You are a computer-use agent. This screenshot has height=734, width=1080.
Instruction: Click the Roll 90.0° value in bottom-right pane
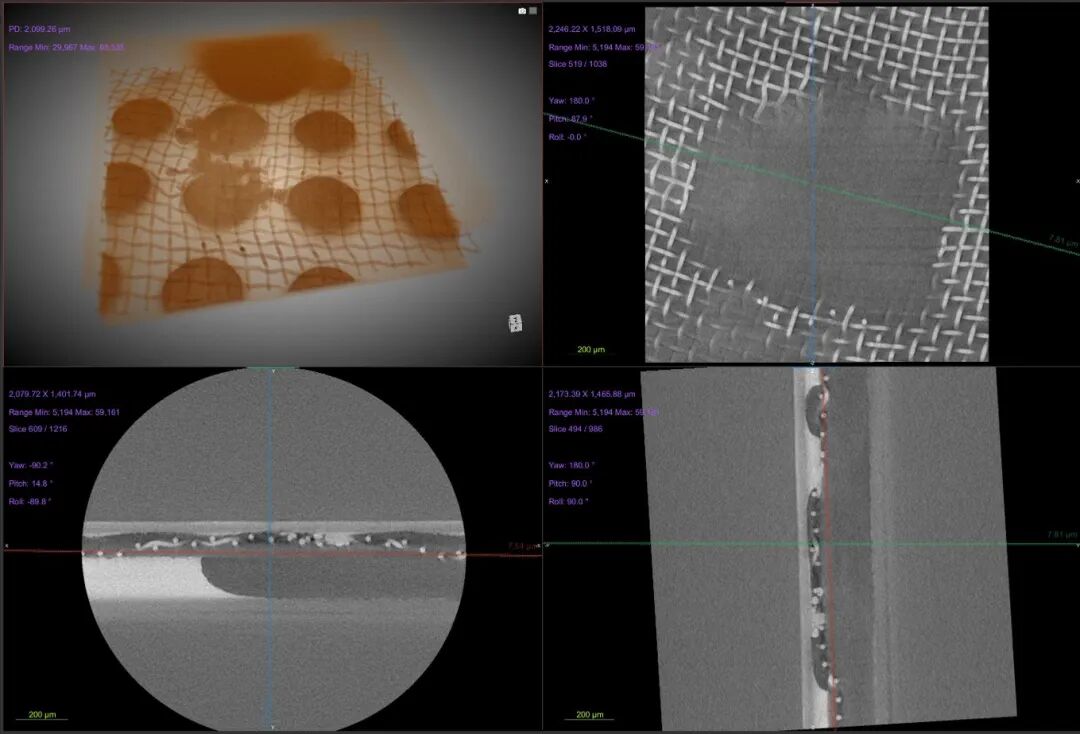[569, 501]
